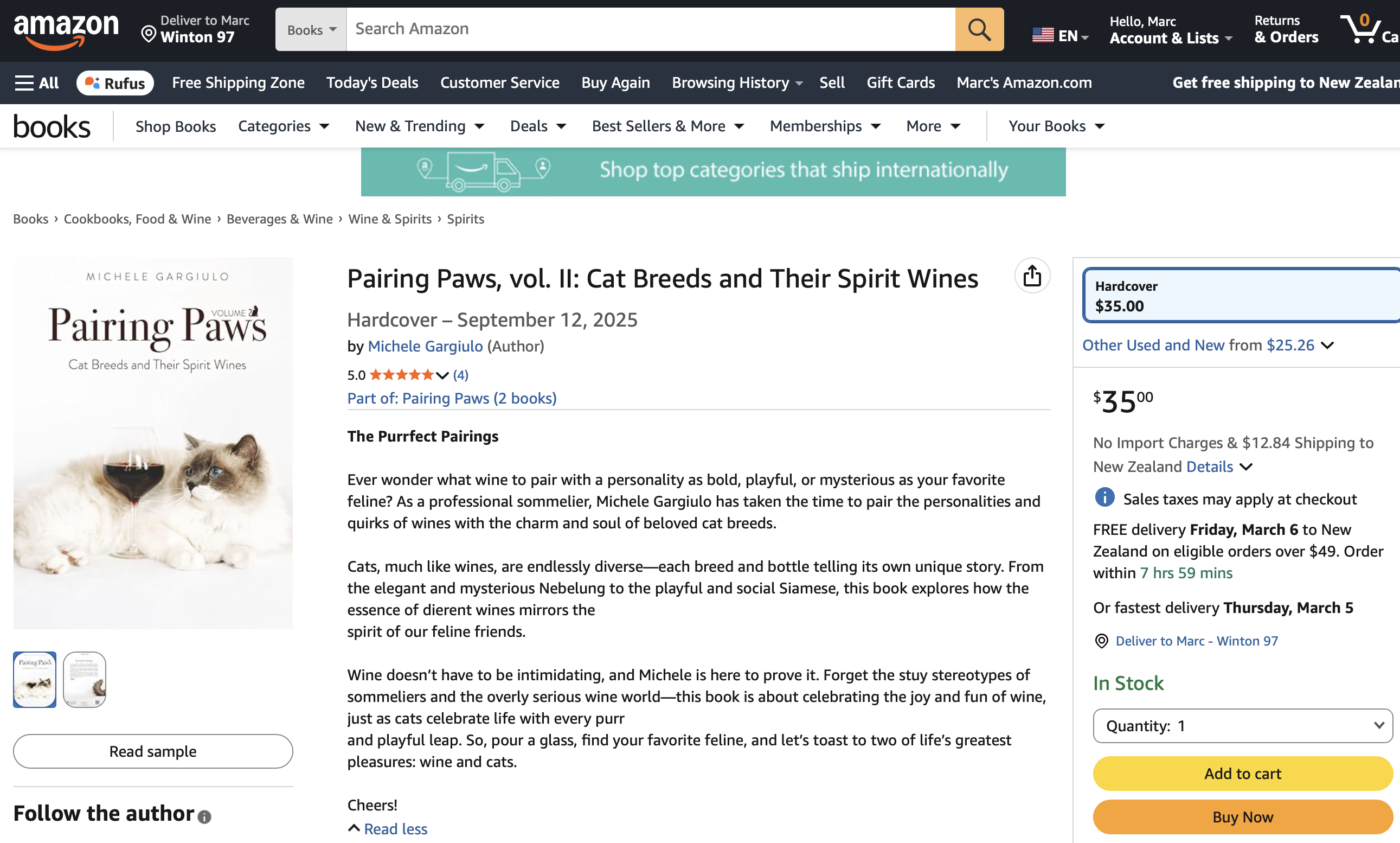This screenshot has height=843, width=1400.
Task: Open the star rating breakdown chevron
Action: click(x=442, y=375)
